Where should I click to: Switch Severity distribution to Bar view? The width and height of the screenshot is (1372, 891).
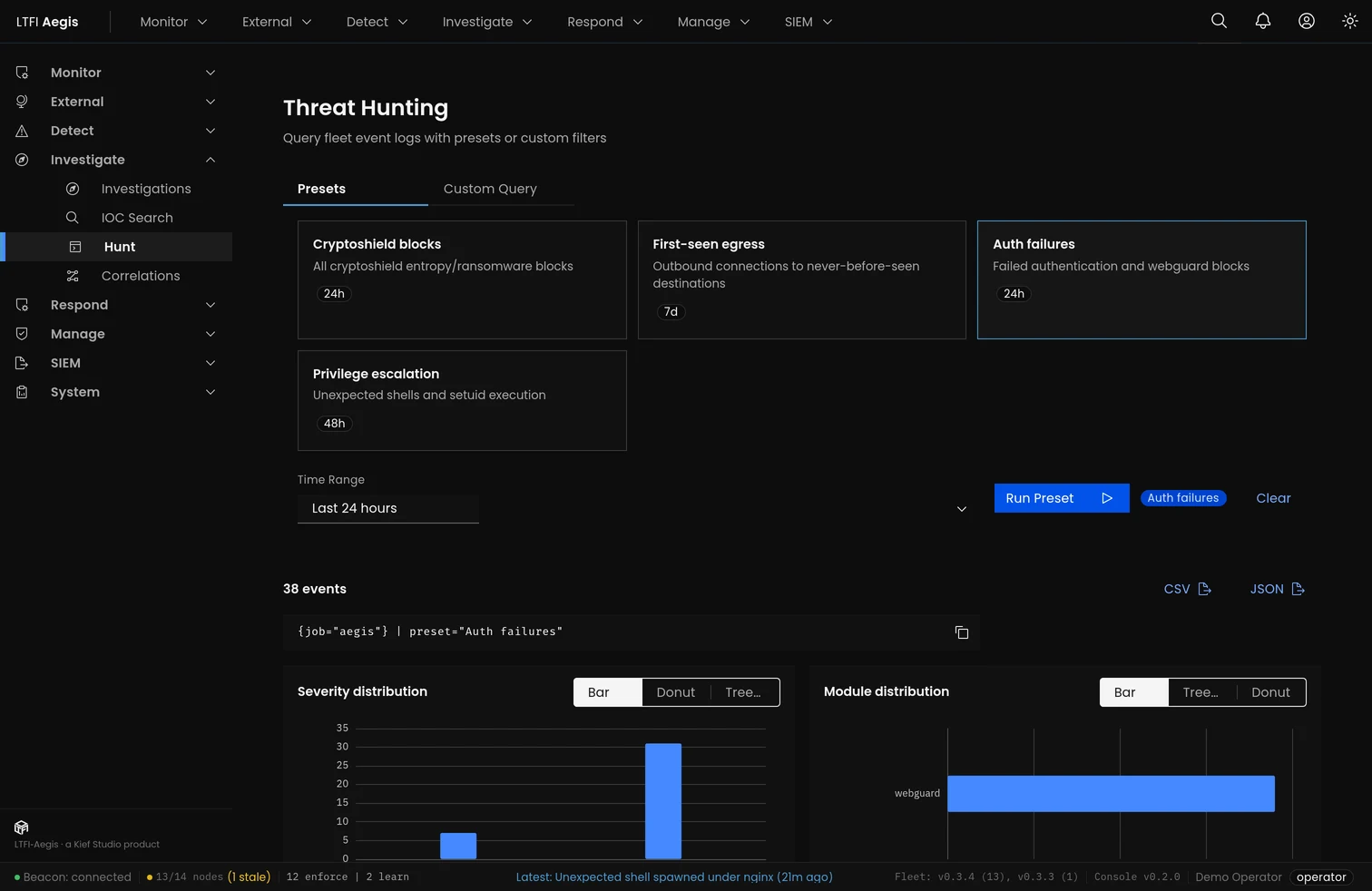pos(608,692)
